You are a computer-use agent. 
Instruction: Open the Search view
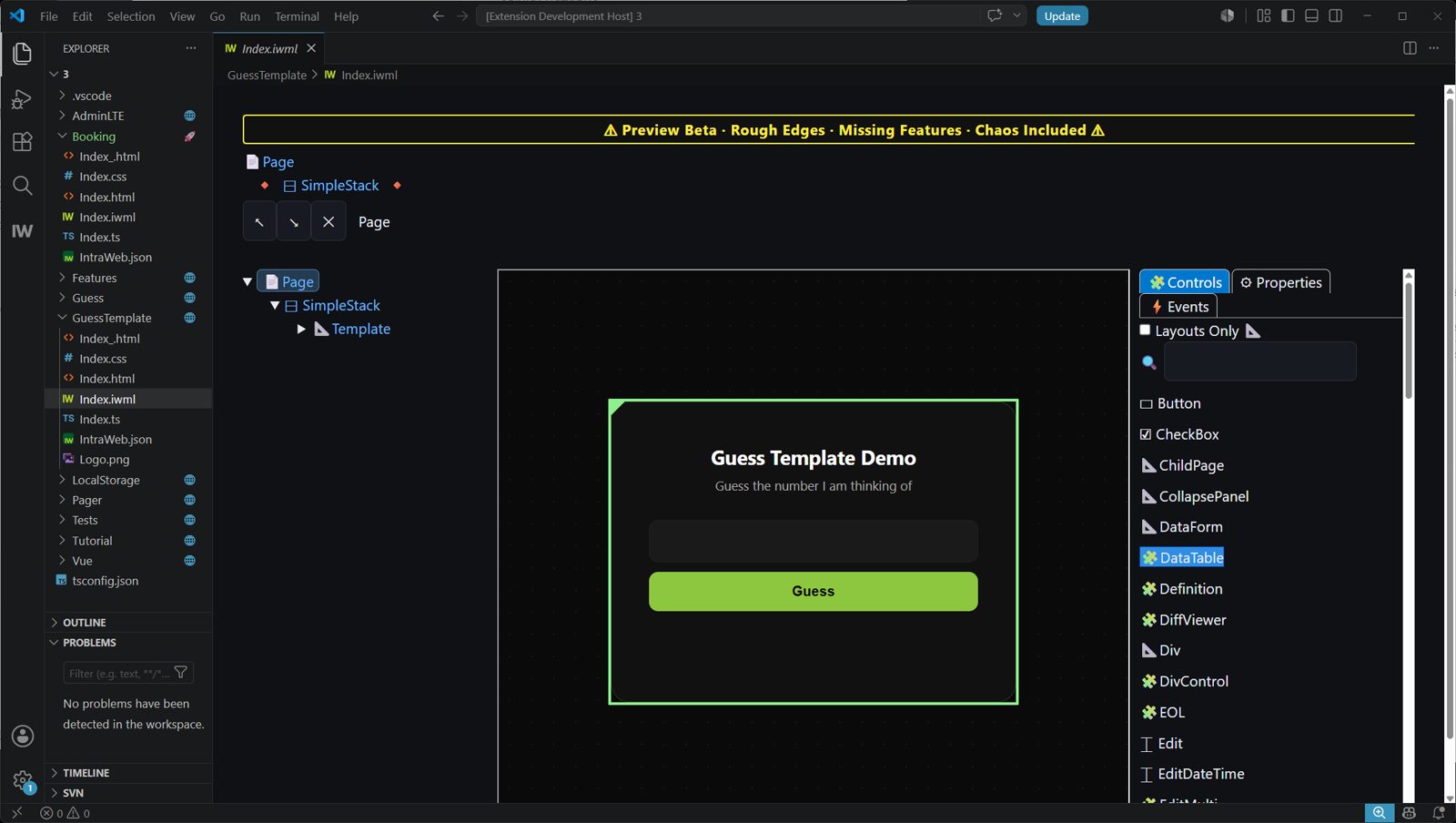pos(22,186)
